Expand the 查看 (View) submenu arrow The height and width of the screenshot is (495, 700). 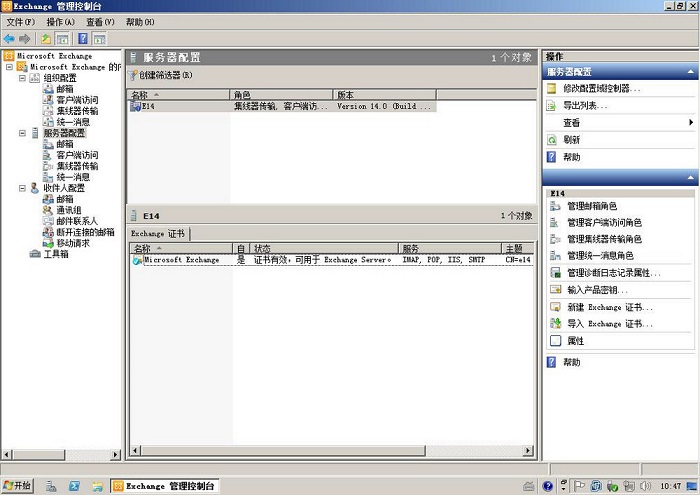pos(690,122)
